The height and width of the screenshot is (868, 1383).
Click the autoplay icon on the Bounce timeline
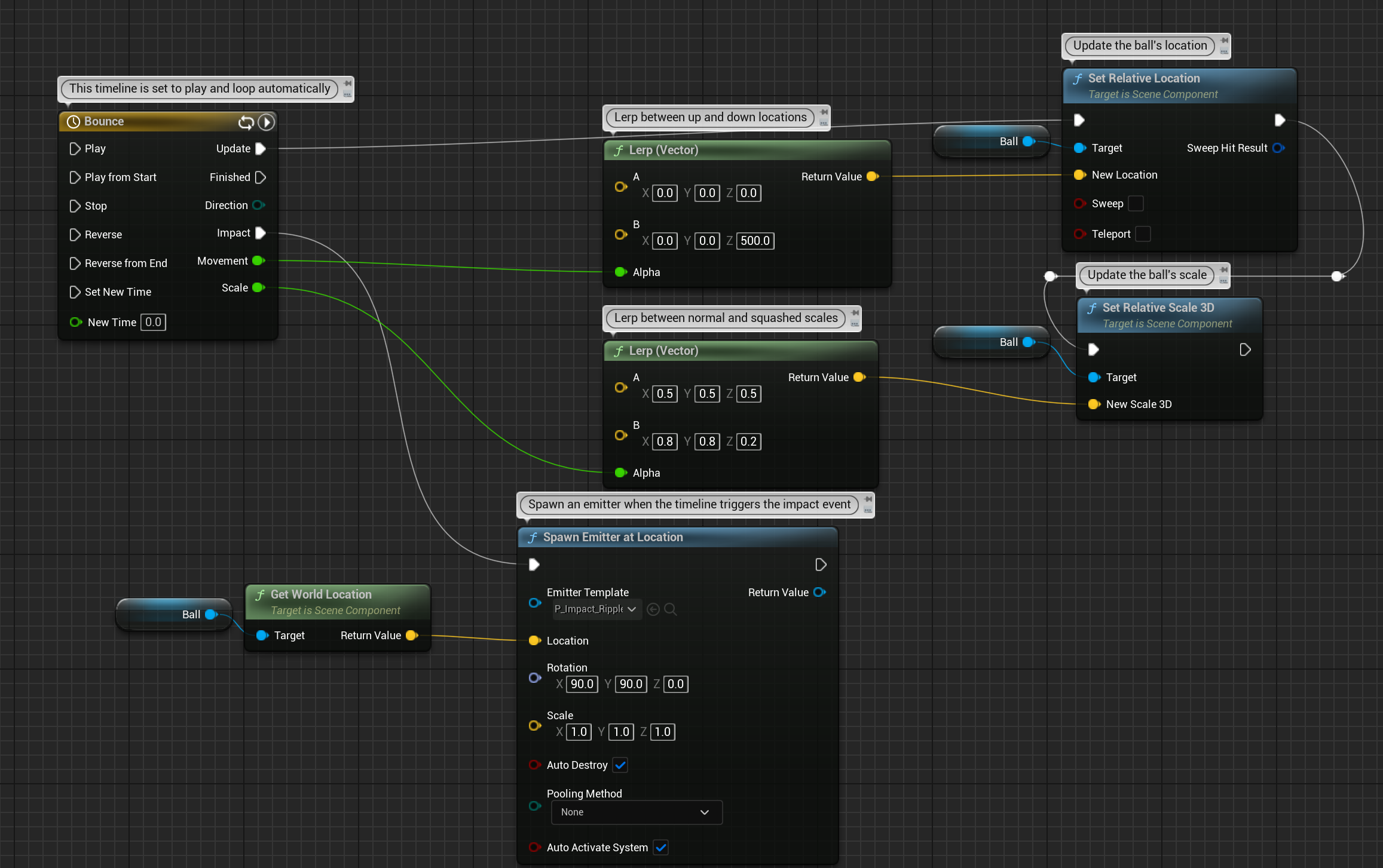click(x=266, y=122)
